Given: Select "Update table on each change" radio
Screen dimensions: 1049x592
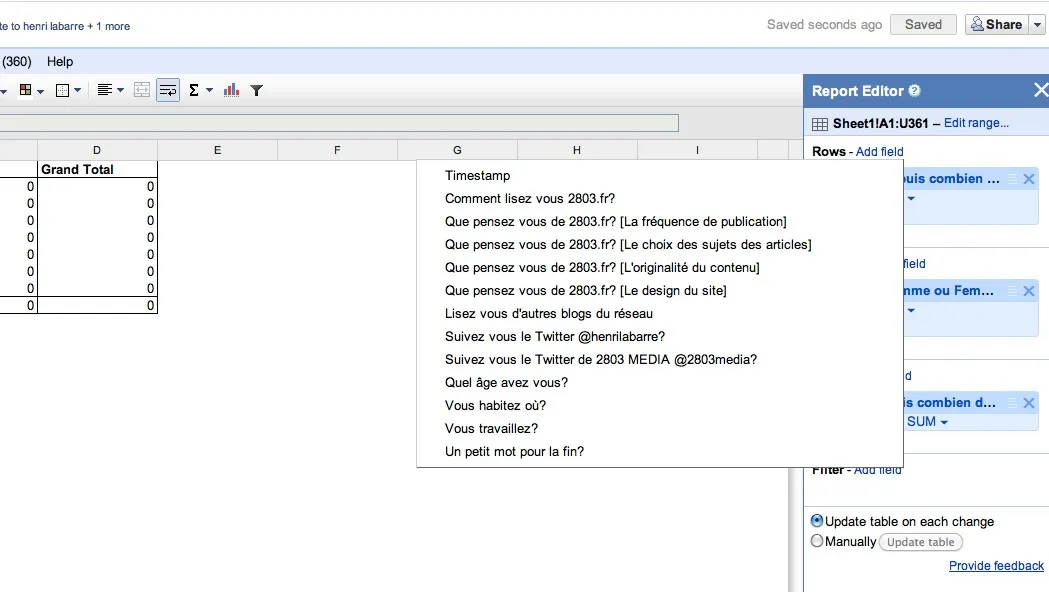Looking at the screenshot, I should [817, 520].
